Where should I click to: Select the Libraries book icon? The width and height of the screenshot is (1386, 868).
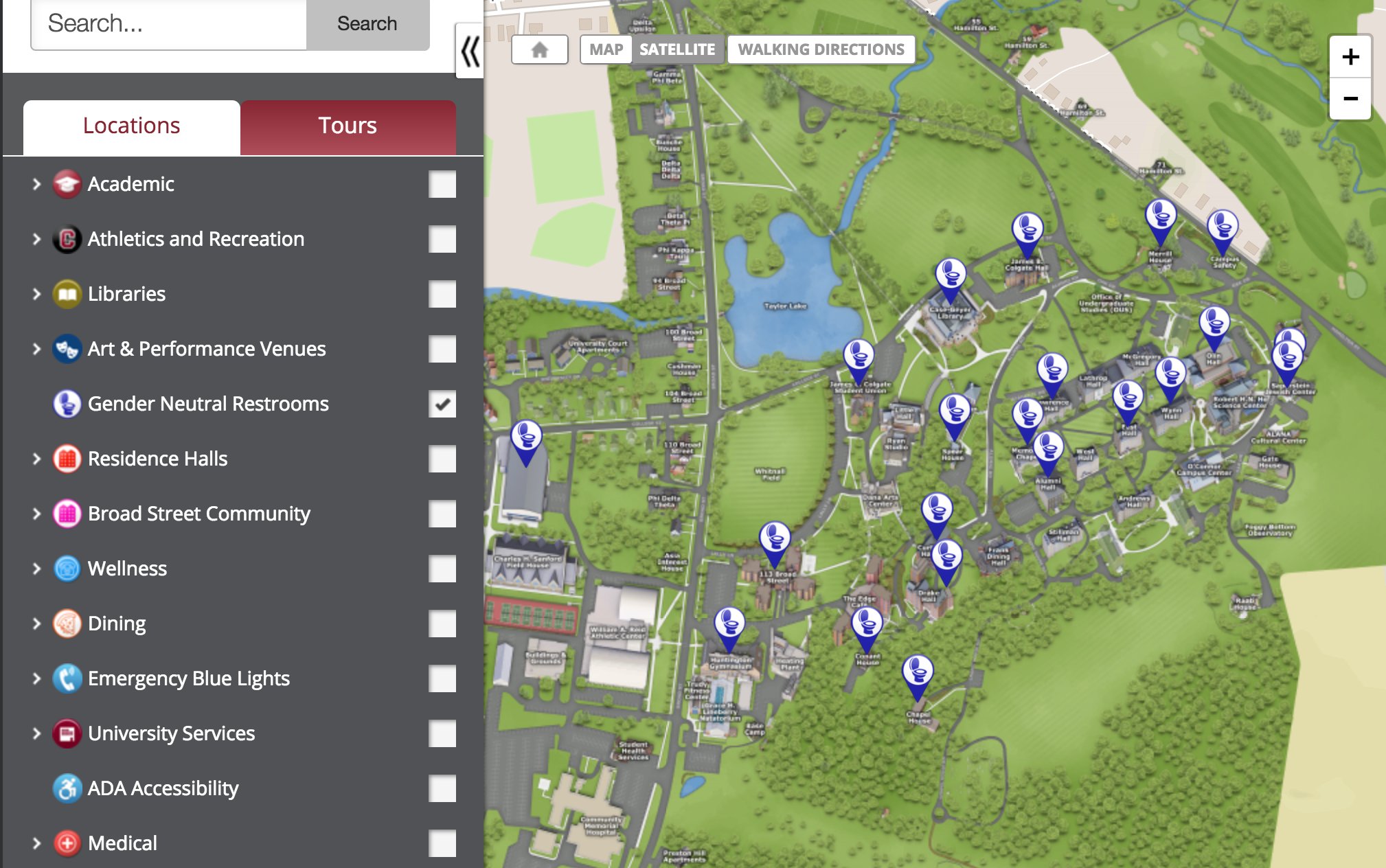point(66,293)
